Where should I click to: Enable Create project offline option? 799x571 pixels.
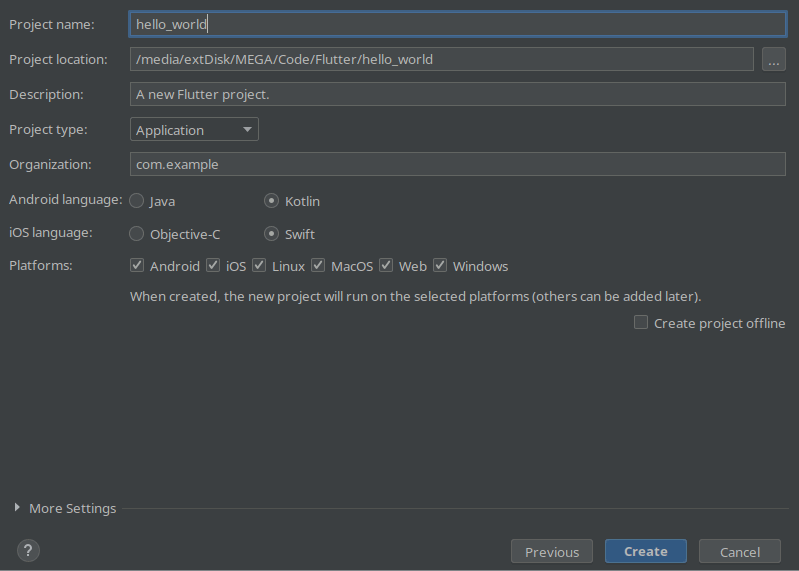(x=641, y=322)
